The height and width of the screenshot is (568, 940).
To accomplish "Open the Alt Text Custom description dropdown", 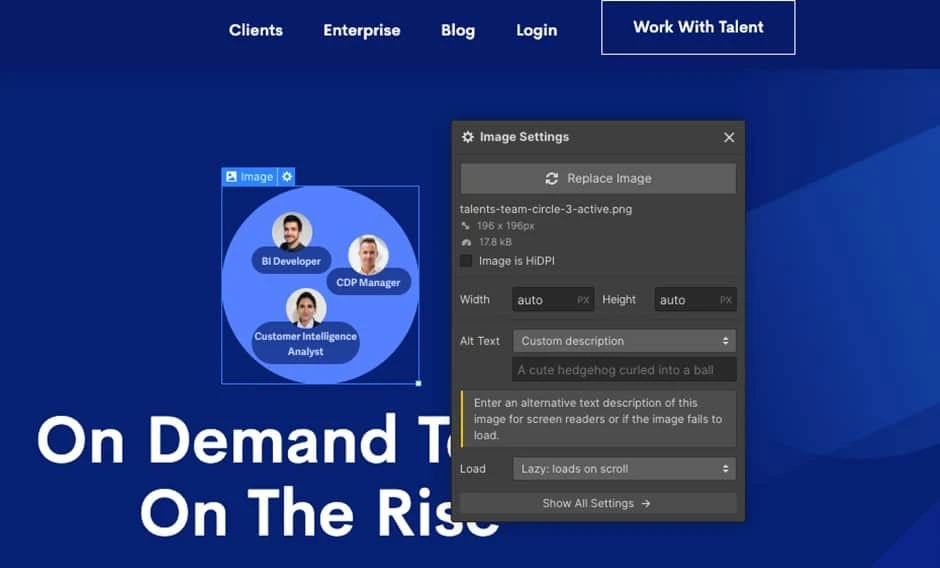I will (624, 341).
